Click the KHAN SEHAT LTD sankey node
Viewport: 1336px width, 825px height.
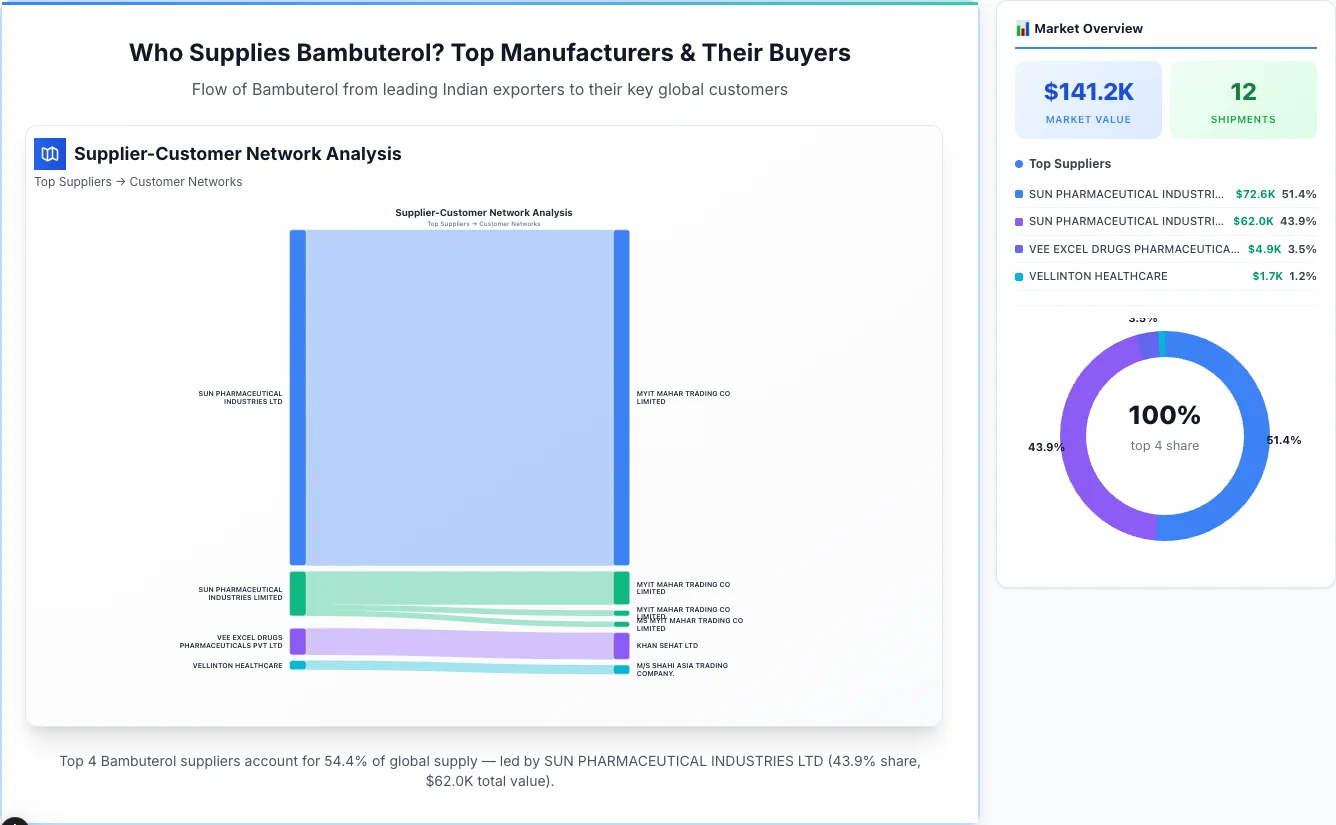pyautogui.click(x=621, y=645)
